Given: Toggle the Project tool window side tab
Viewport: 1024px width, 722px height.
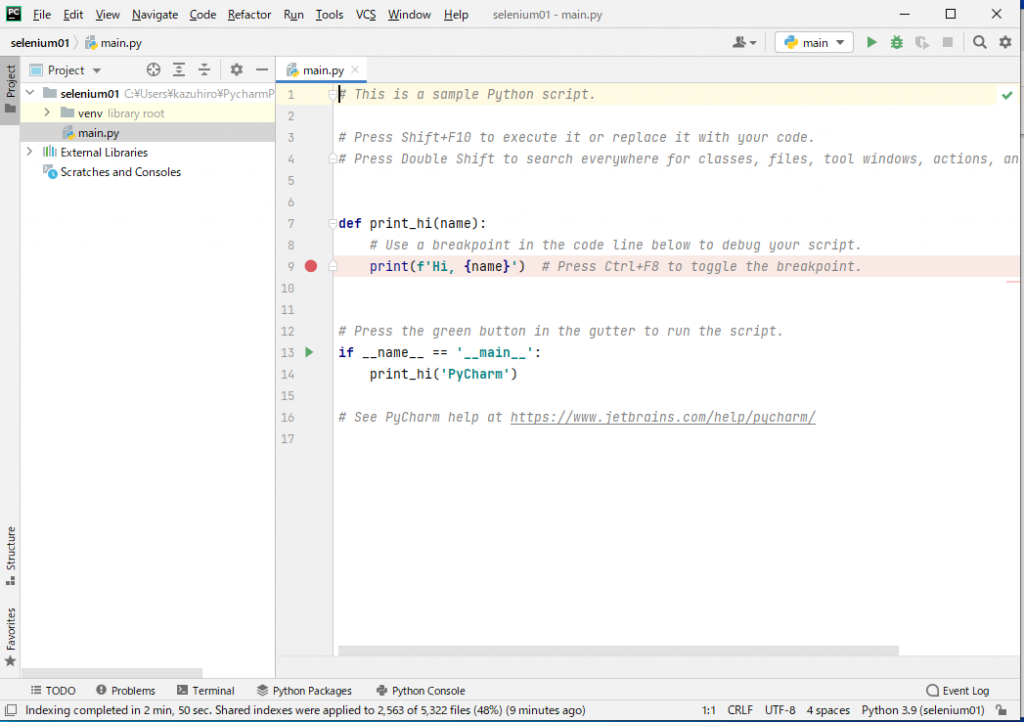Looking at the screenshot, I should click(x=10, y=90).
